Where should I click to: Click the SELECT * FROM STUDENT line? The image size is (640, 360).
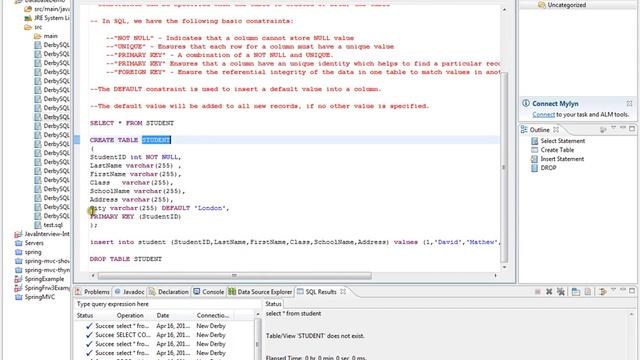(132, 123)
